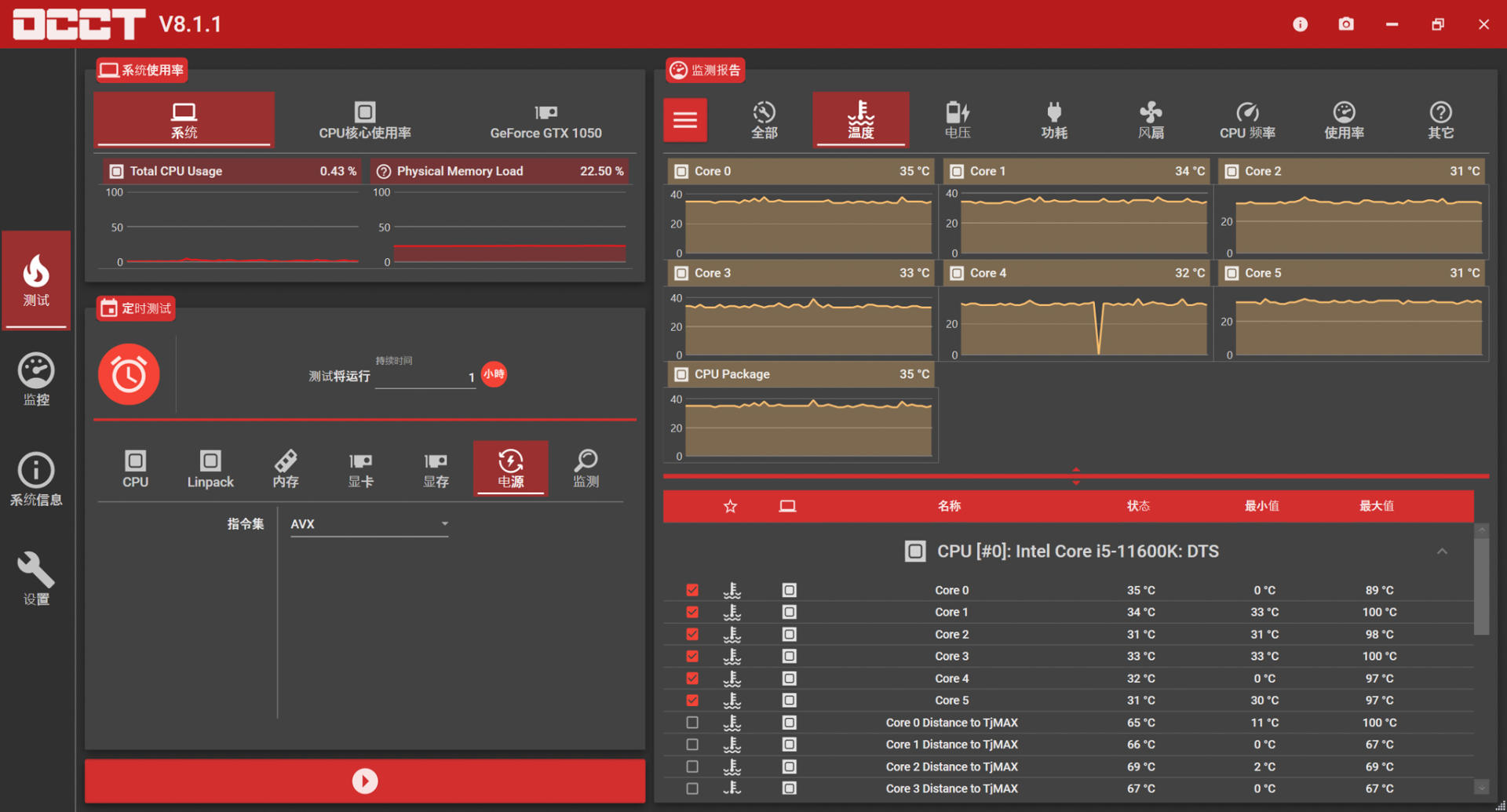Open the 指令集 AVX dropdown

[369, 524]
